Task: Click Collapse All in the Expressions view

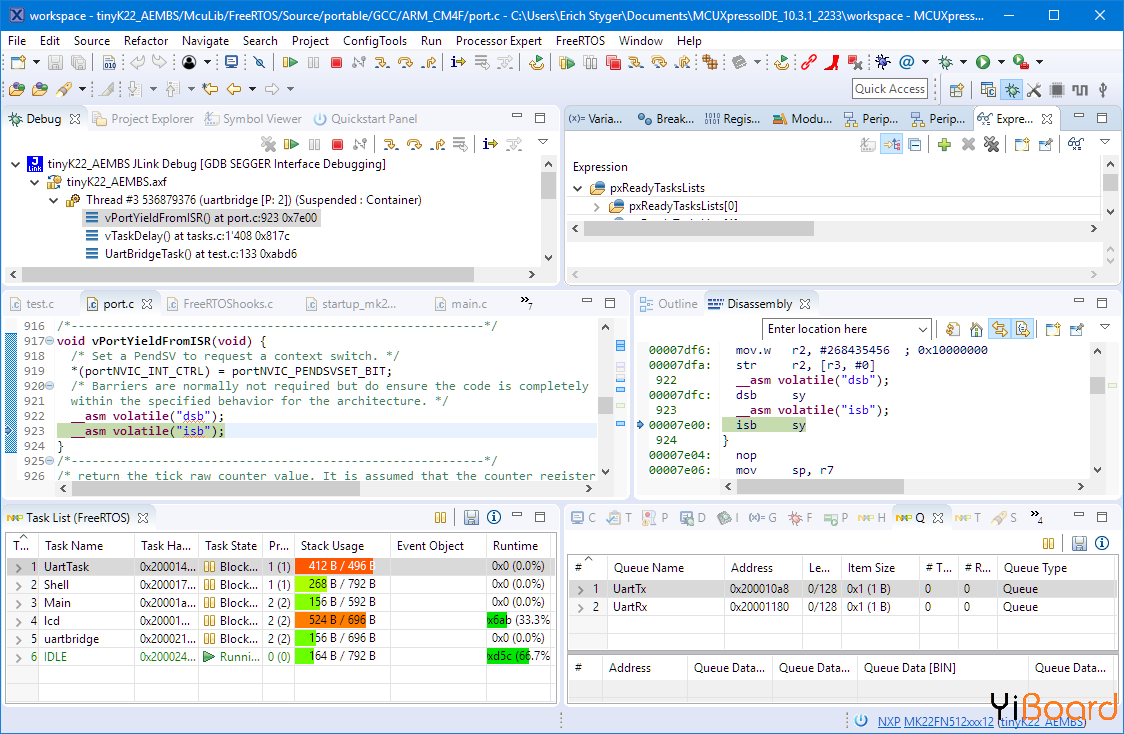Action: [915, 145]
